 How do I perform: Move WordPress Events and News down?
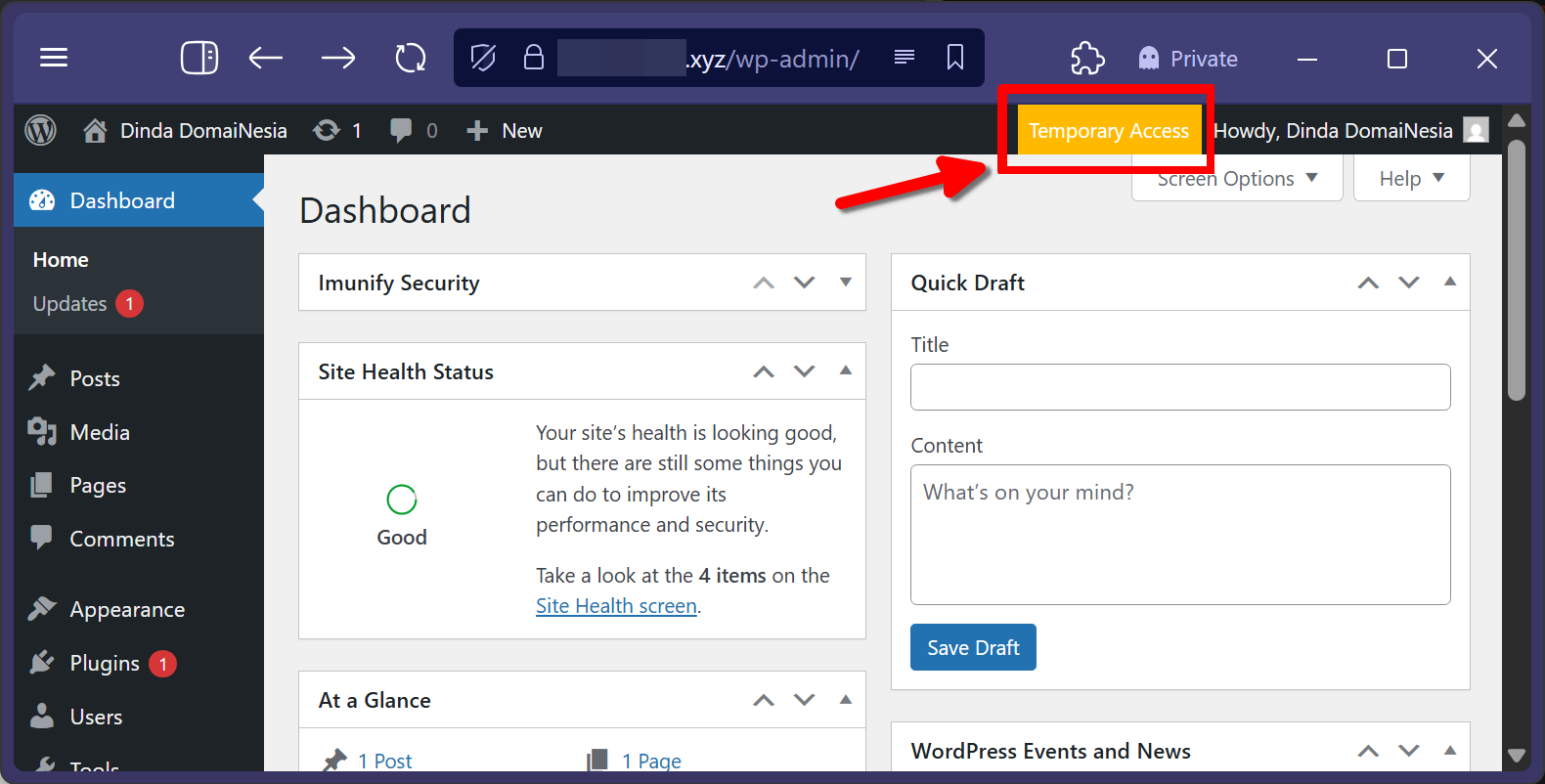tap(1408, 751)
